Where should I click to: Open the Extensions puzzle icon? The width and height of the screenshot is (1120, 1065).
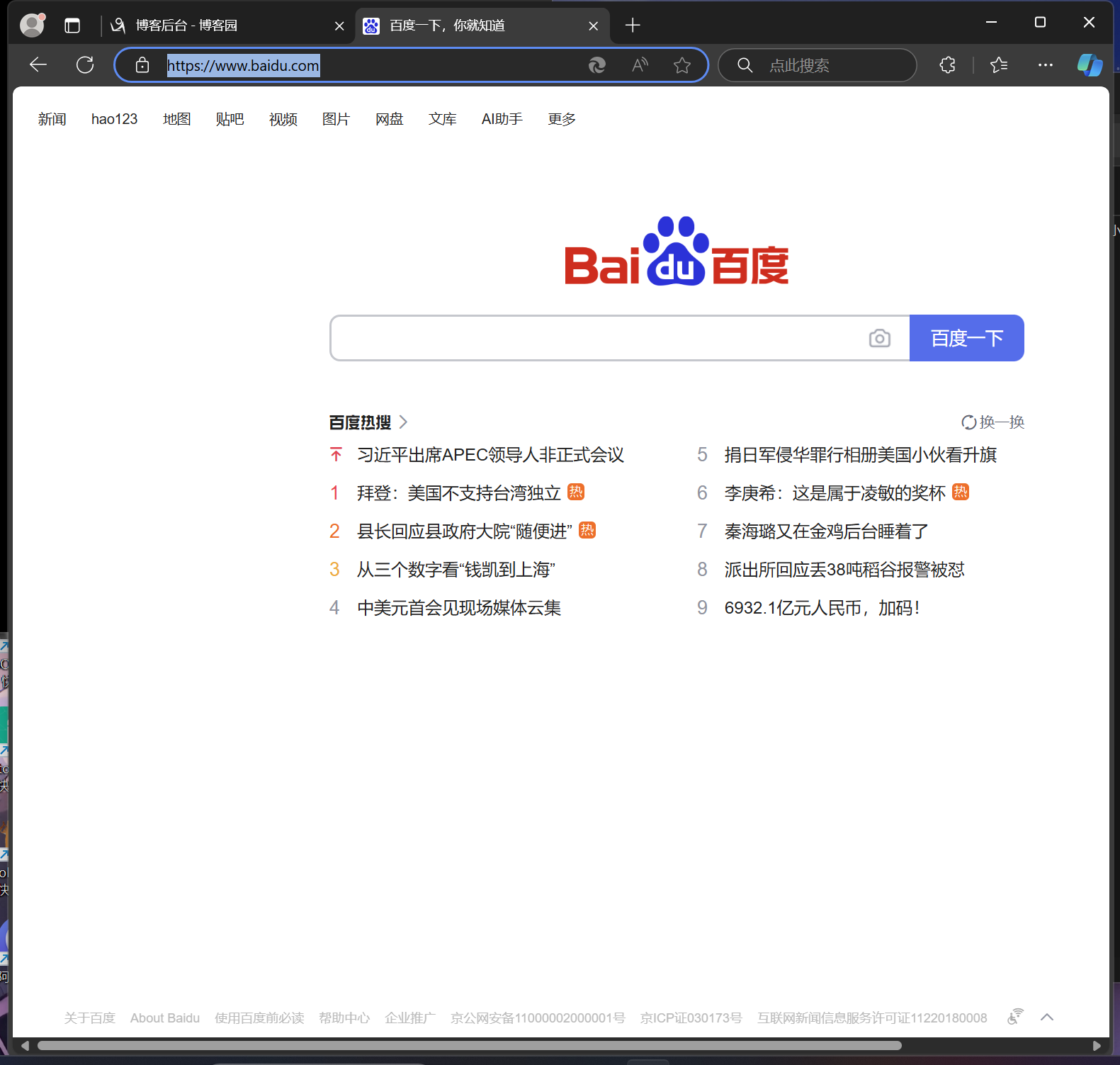coord(947,65)
